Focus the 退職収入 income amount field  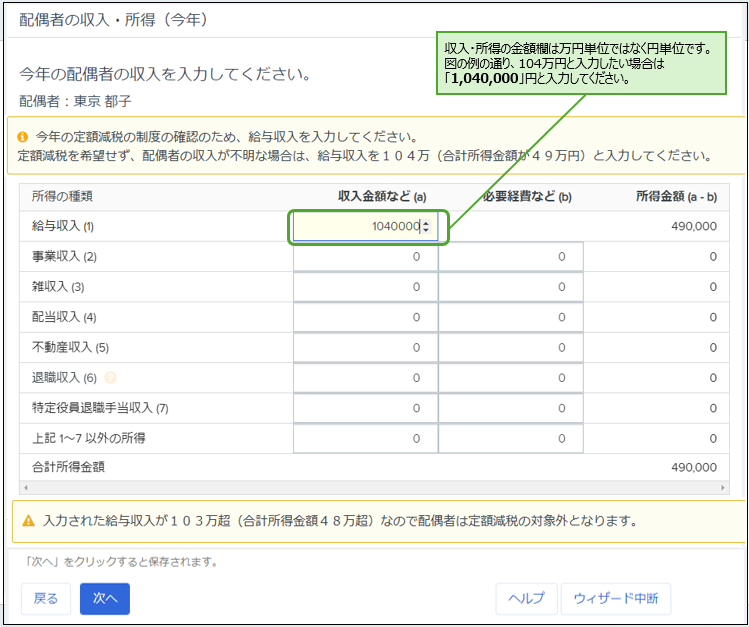point(365,378)
